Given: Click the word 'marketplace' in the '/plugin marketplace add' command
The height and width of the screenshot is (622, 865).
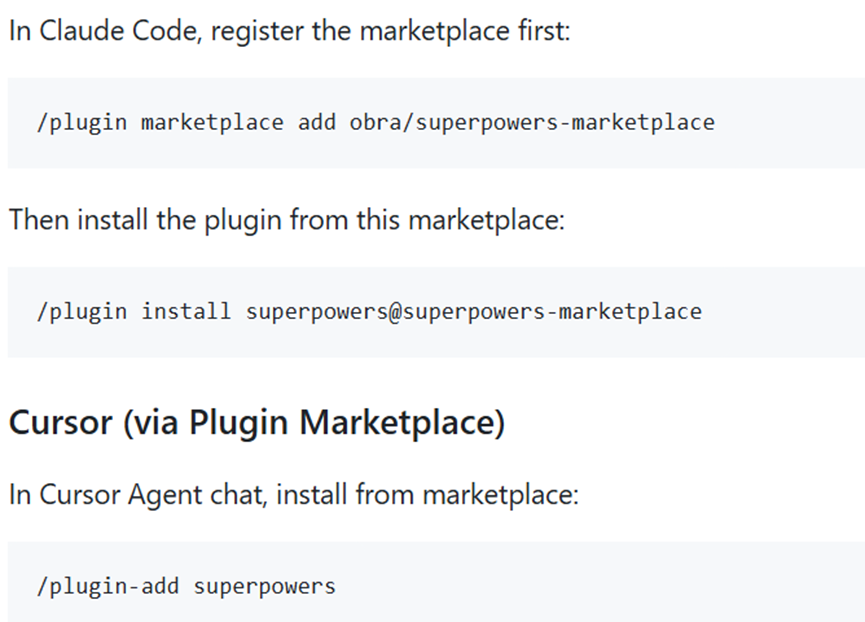Looking at the screenshot, I should pyautogui.click(x=212, y=123).
